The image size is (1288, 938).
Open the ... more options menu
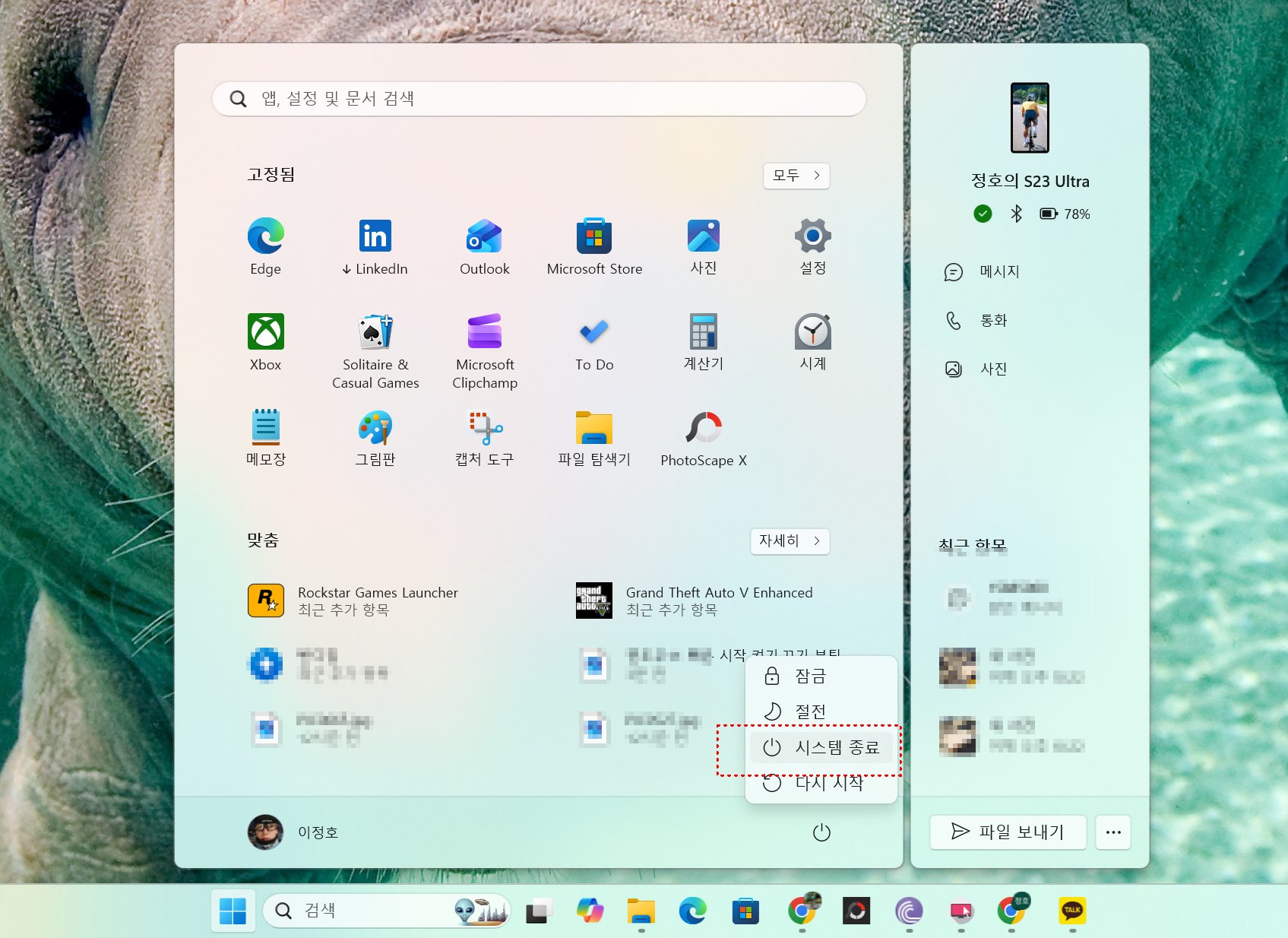[x=1112, y=832]
